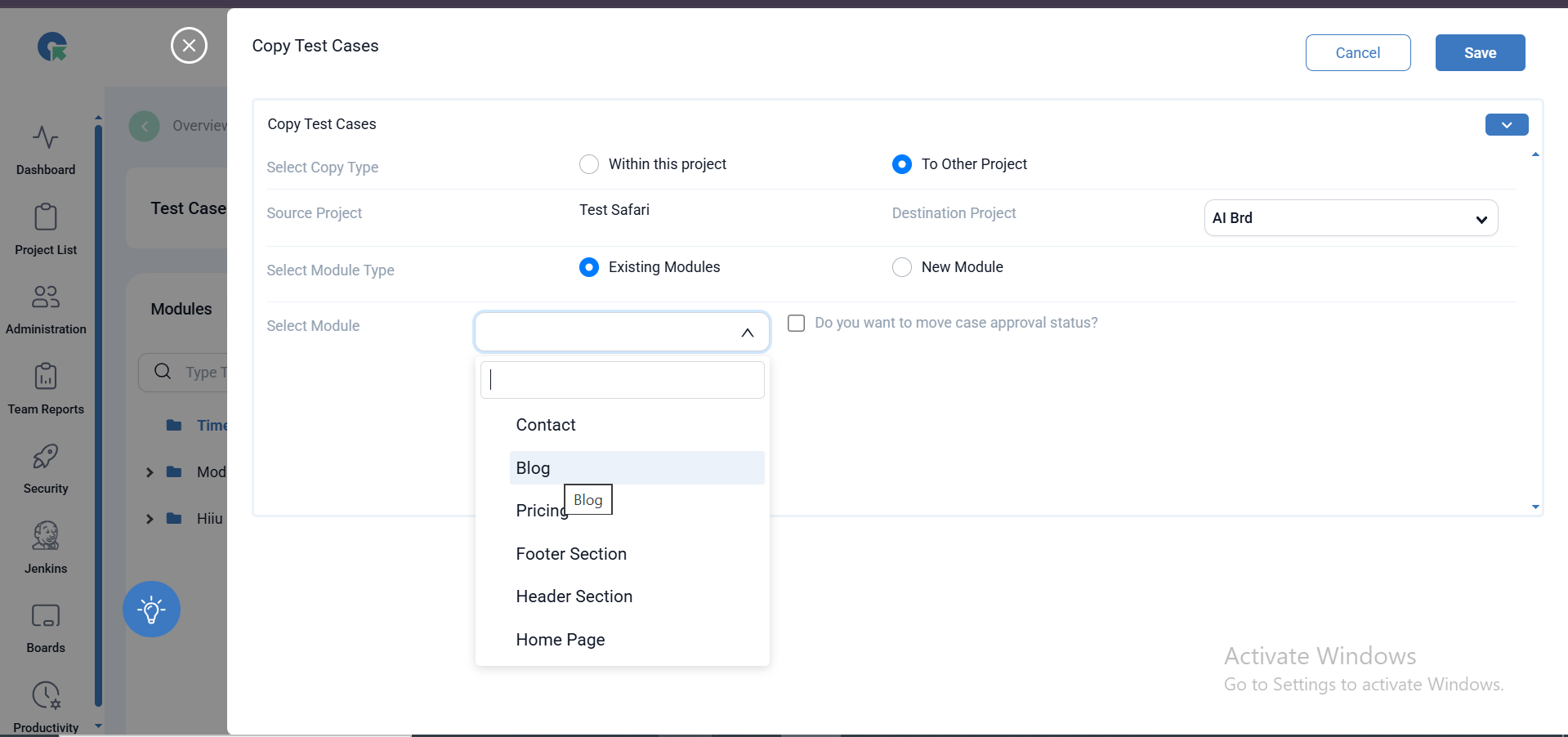1568x737 pixels.
Task: Click the blue lightbulb hint button
Action: (x=151, y=610)
